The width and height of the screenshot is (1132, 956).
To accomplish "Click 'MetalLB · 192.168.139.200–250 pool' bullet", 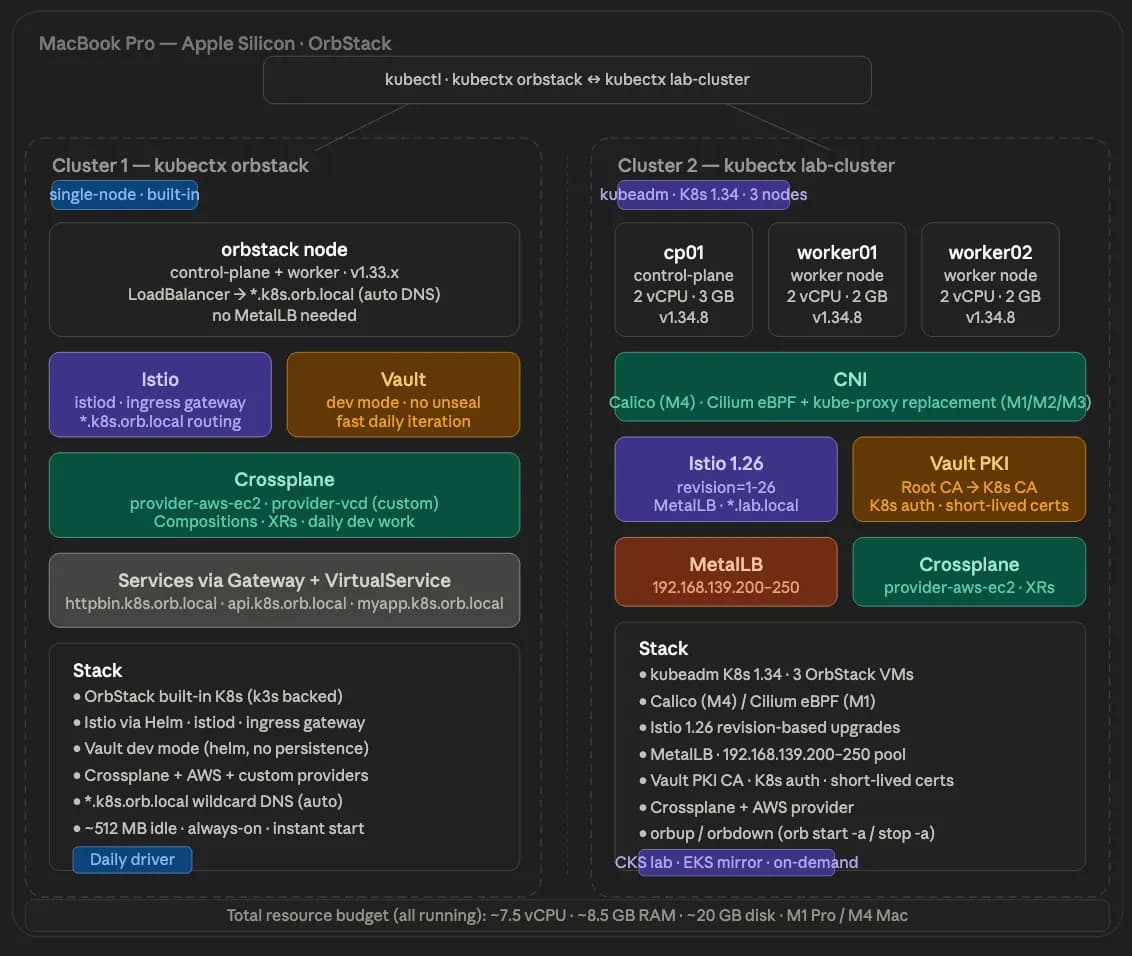I will click(772, 755).
